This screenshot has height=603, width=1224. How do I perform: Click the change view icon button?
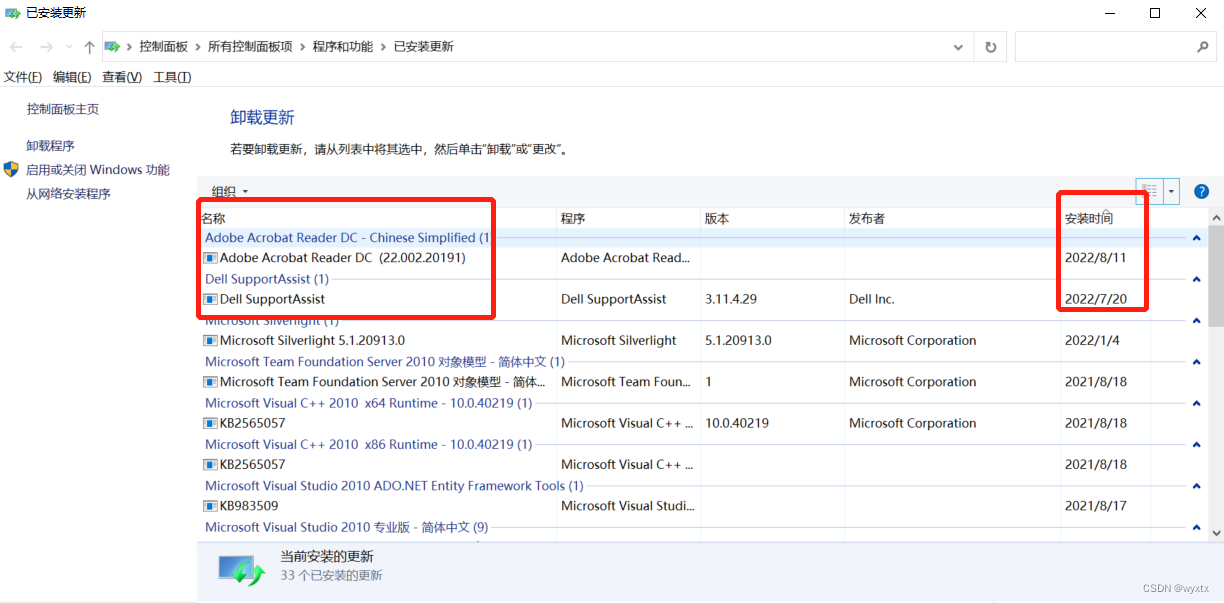tap(1149, 191)
